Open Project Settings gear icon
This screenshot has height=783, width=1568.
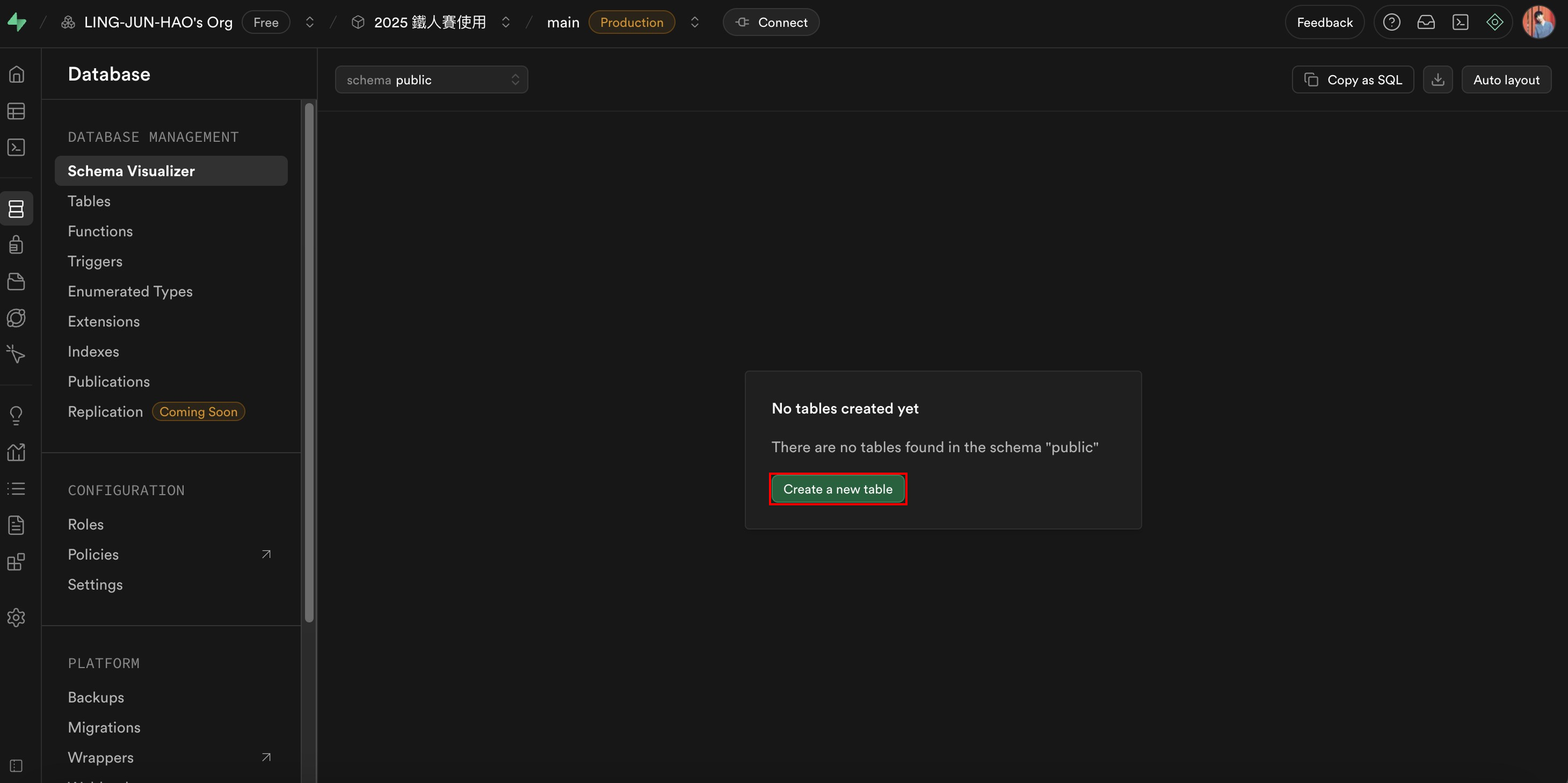point(17,618)
